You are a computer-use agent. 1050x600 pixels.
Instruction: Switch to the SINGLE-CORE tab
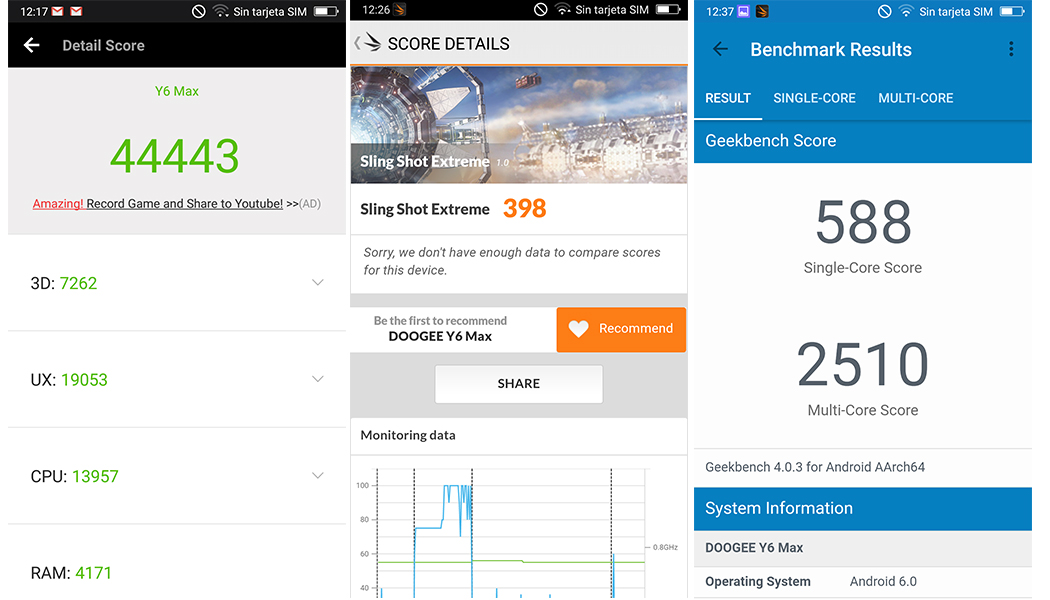click(814, 98)
